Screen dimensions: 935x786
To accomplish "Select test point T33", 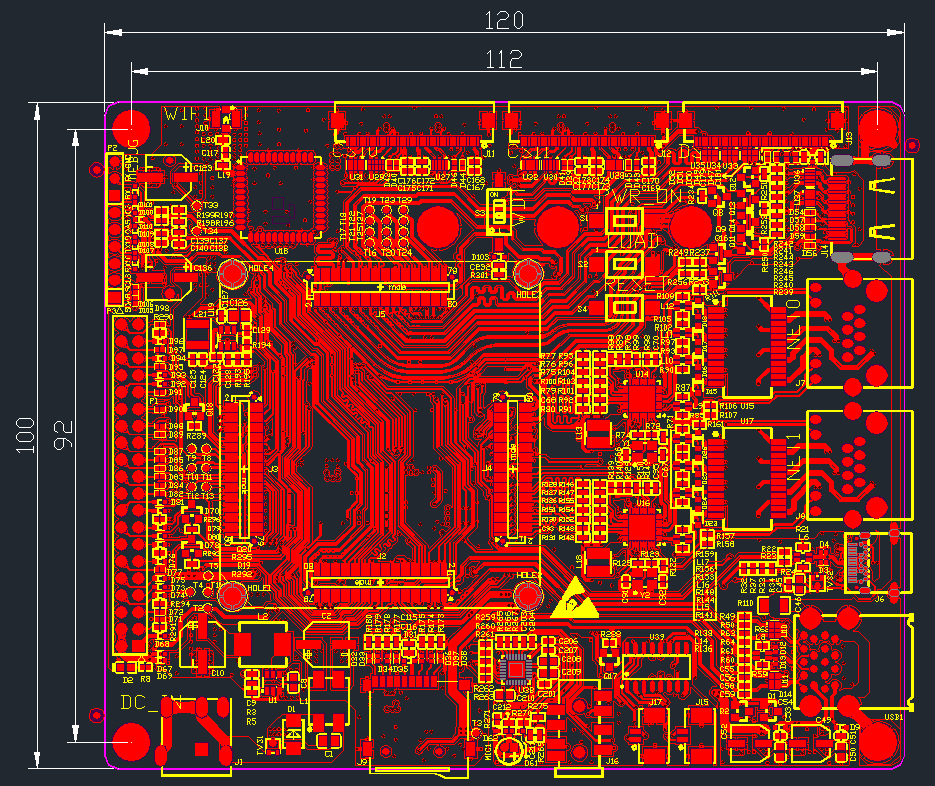I will (197, 205).
